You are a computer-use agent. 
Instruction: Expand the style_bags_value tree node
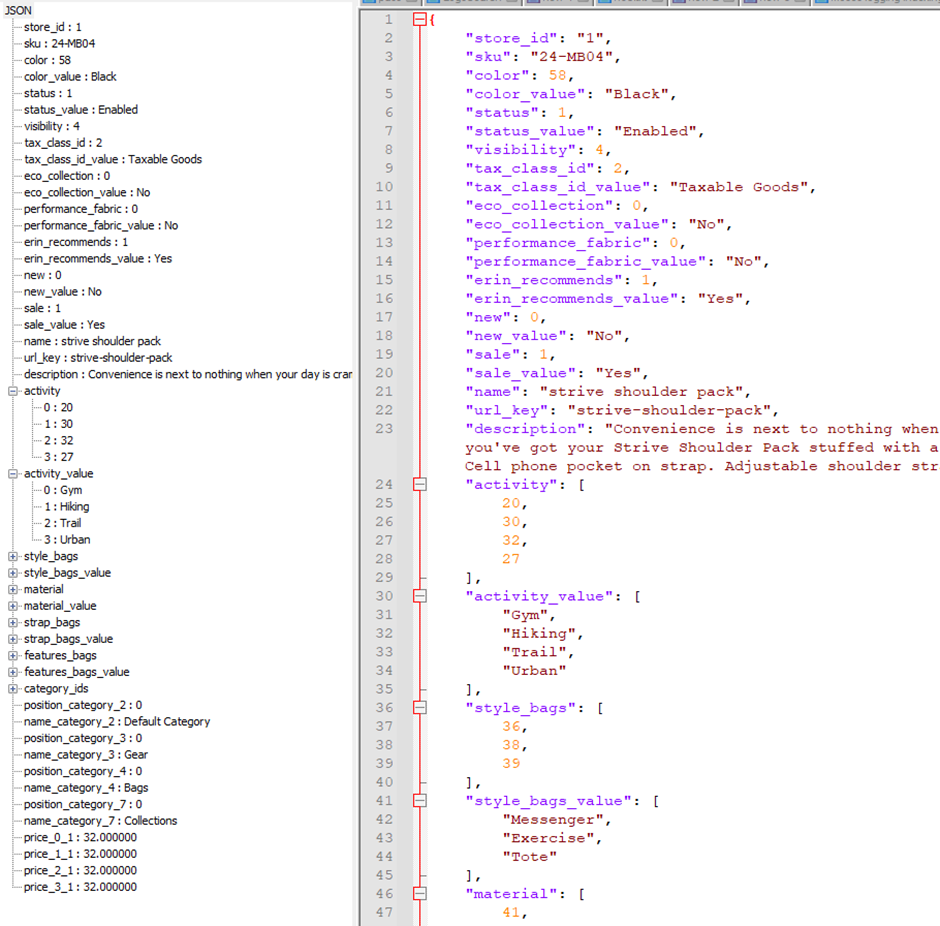point(13,573)
